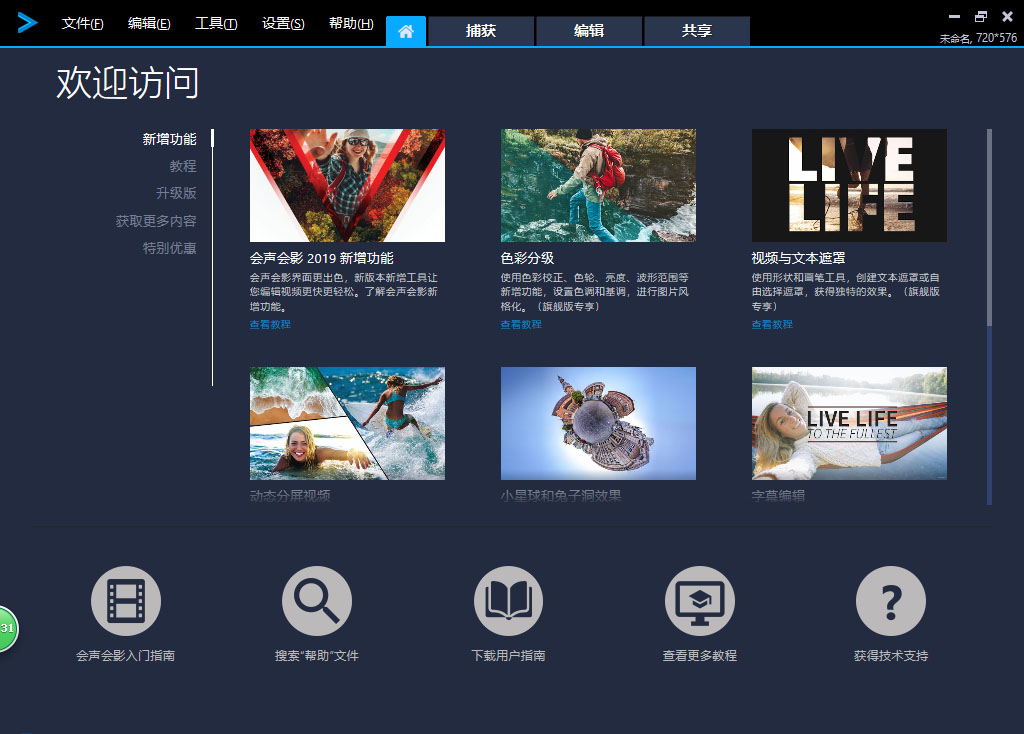
Task: Open 查看教程 link under 视频与文本遮罩
Action: point(771,325)
